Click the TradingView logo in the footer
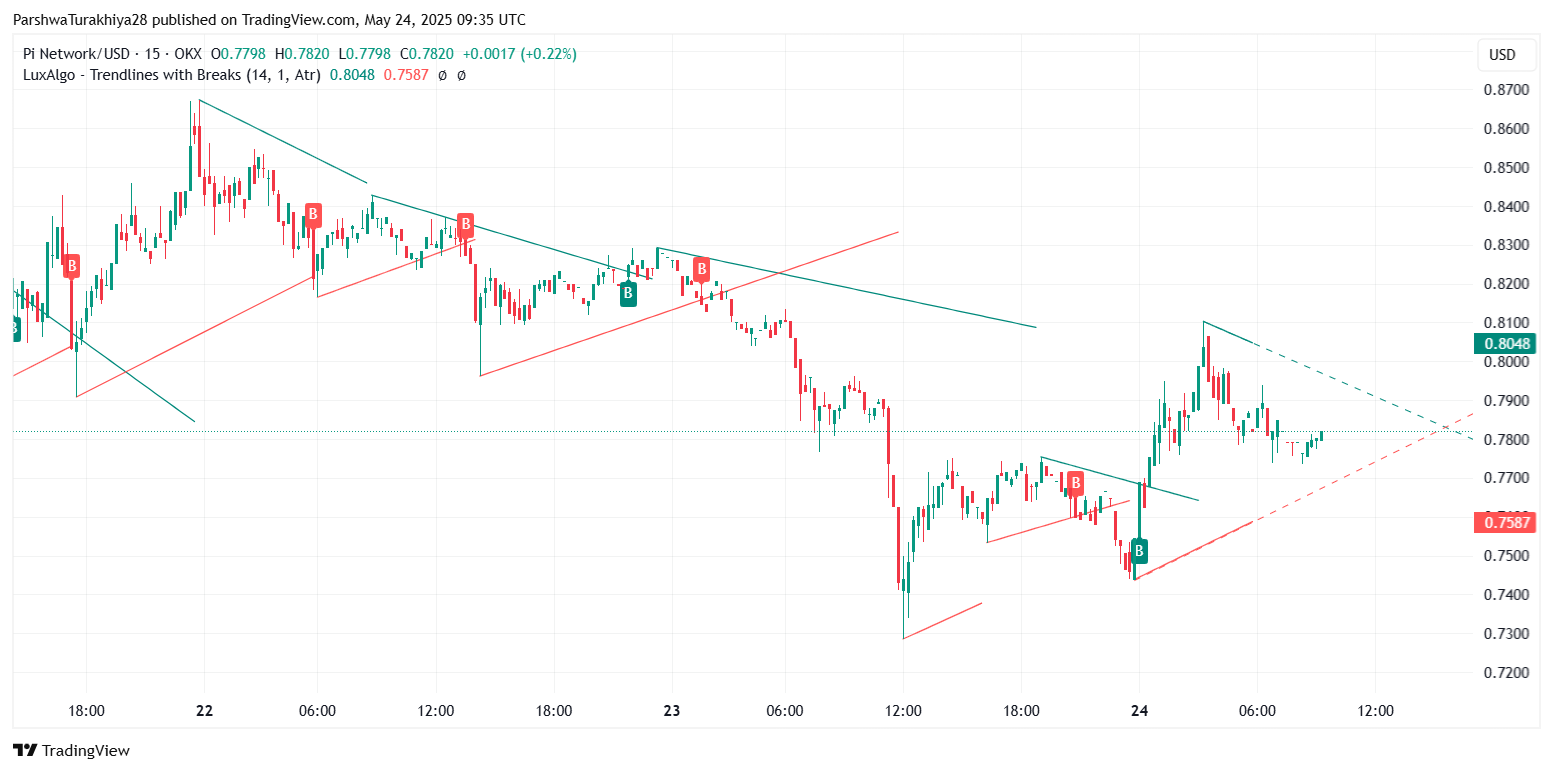This screenshot has height=772, width=1553. 71,750
